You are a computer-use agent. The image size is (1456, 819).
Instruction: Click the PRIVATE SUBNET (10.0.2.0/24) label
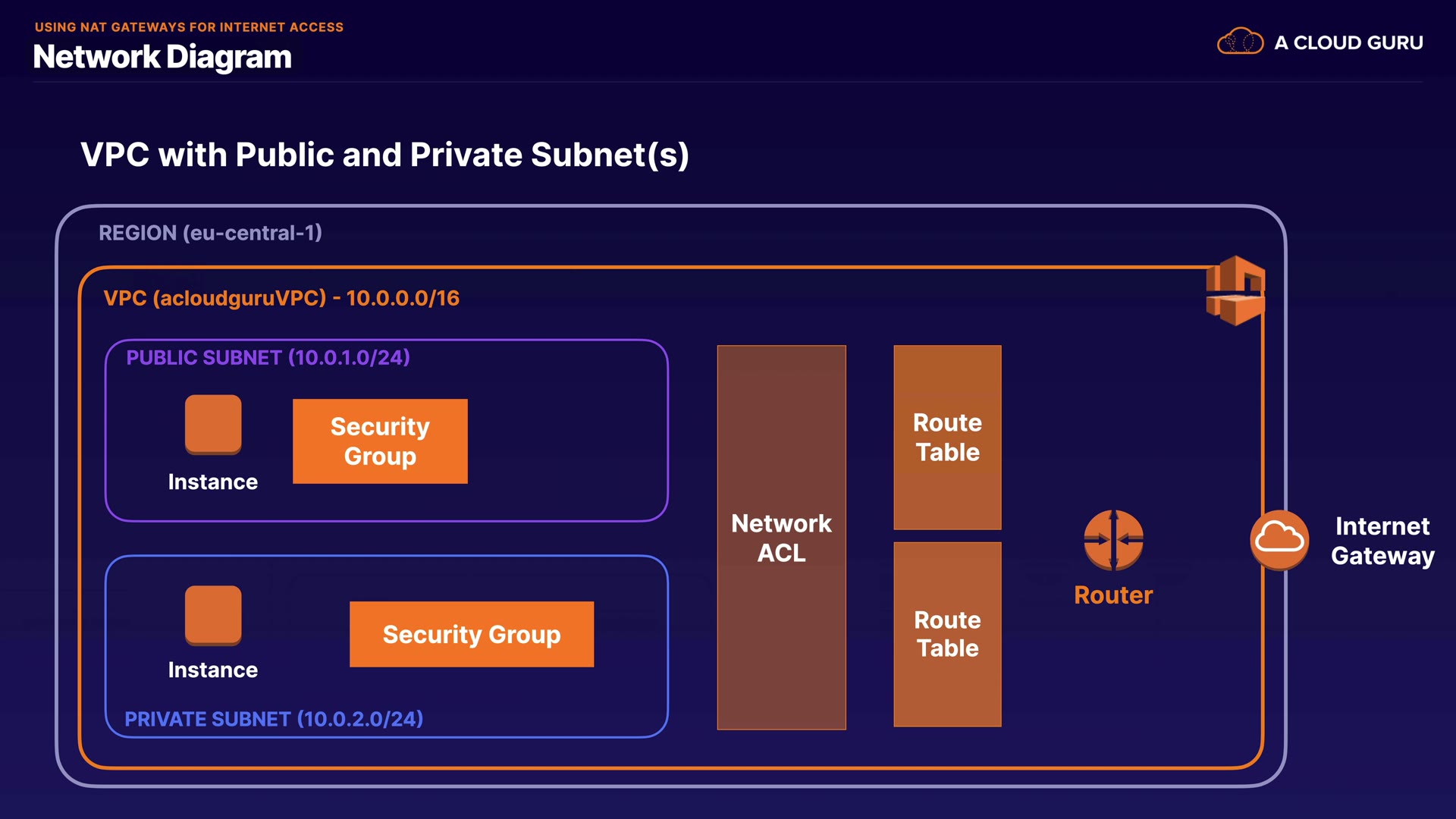tap(274, 719)
